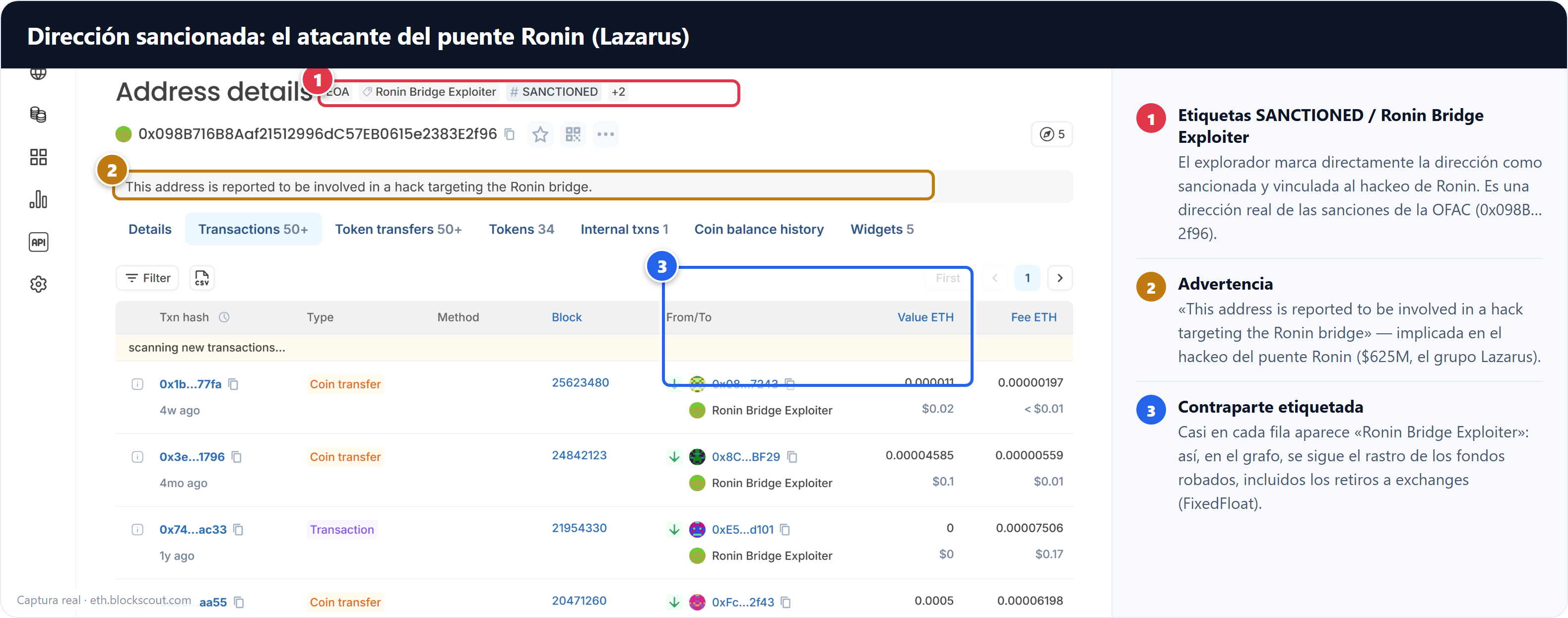Screen dimensions: 1568x618
Task: Copy transaction hash 0x74...ac33
Action: pyautogui.click(x=239, y=529)
